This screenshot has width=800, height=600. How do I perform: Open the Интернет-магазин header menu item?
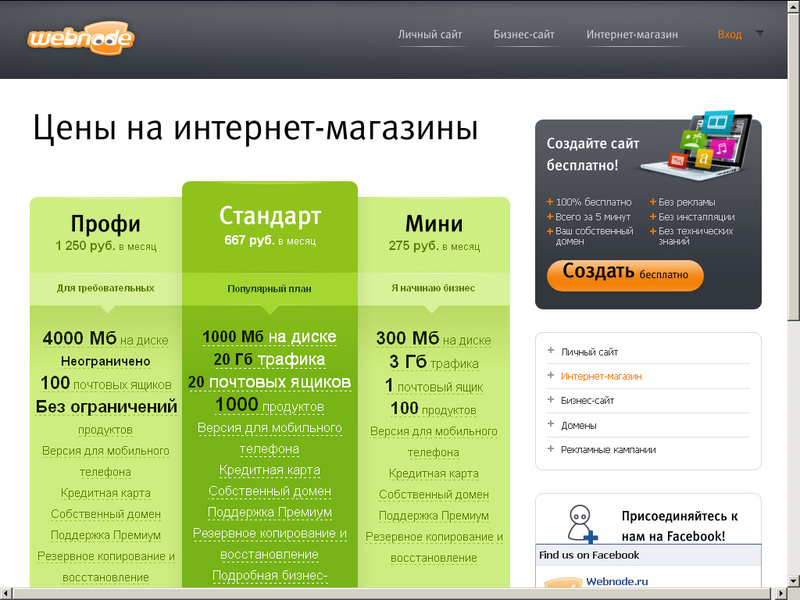coord(632,35)
